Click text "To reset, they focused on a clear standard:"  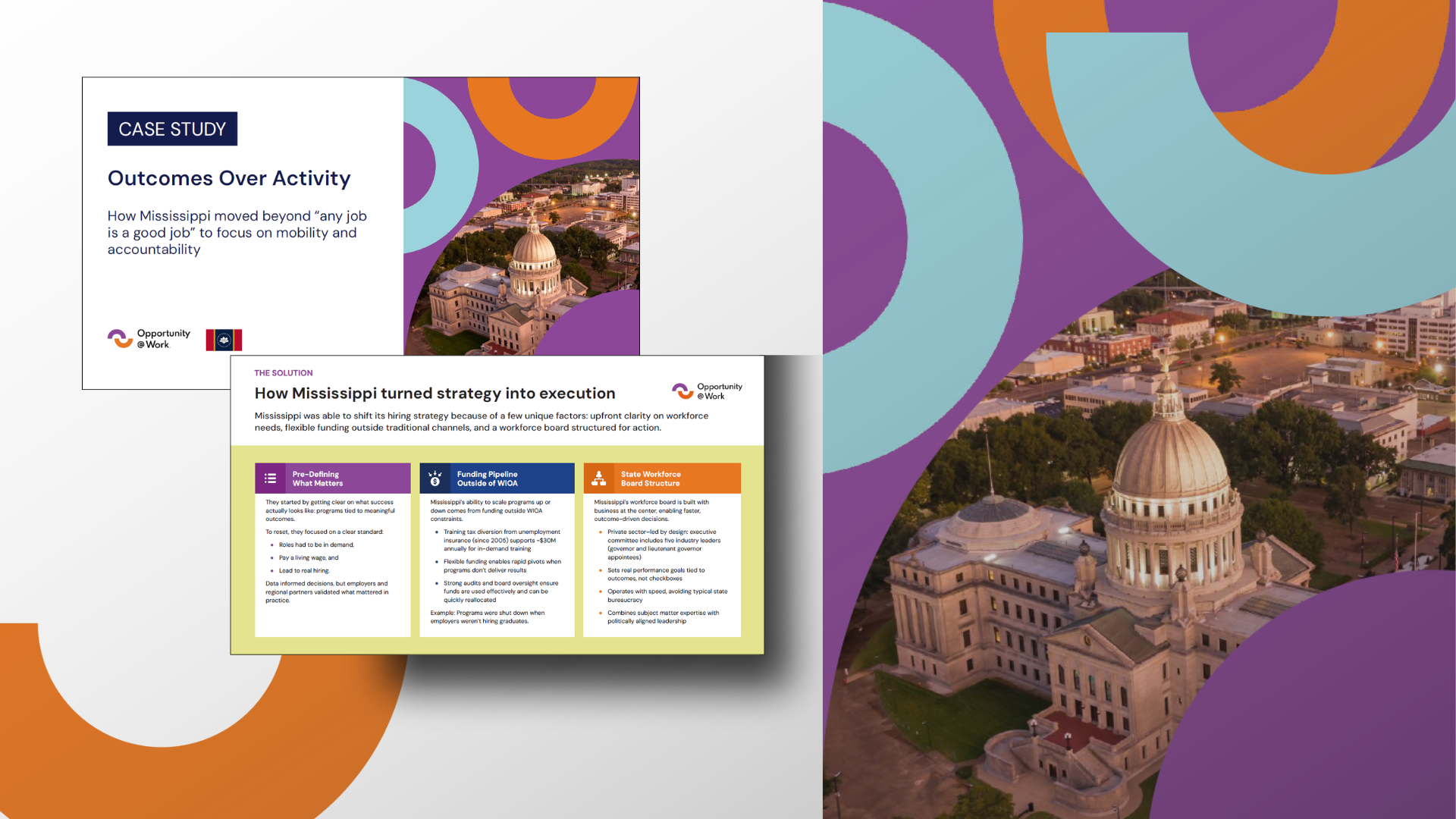tap(325, 532)
